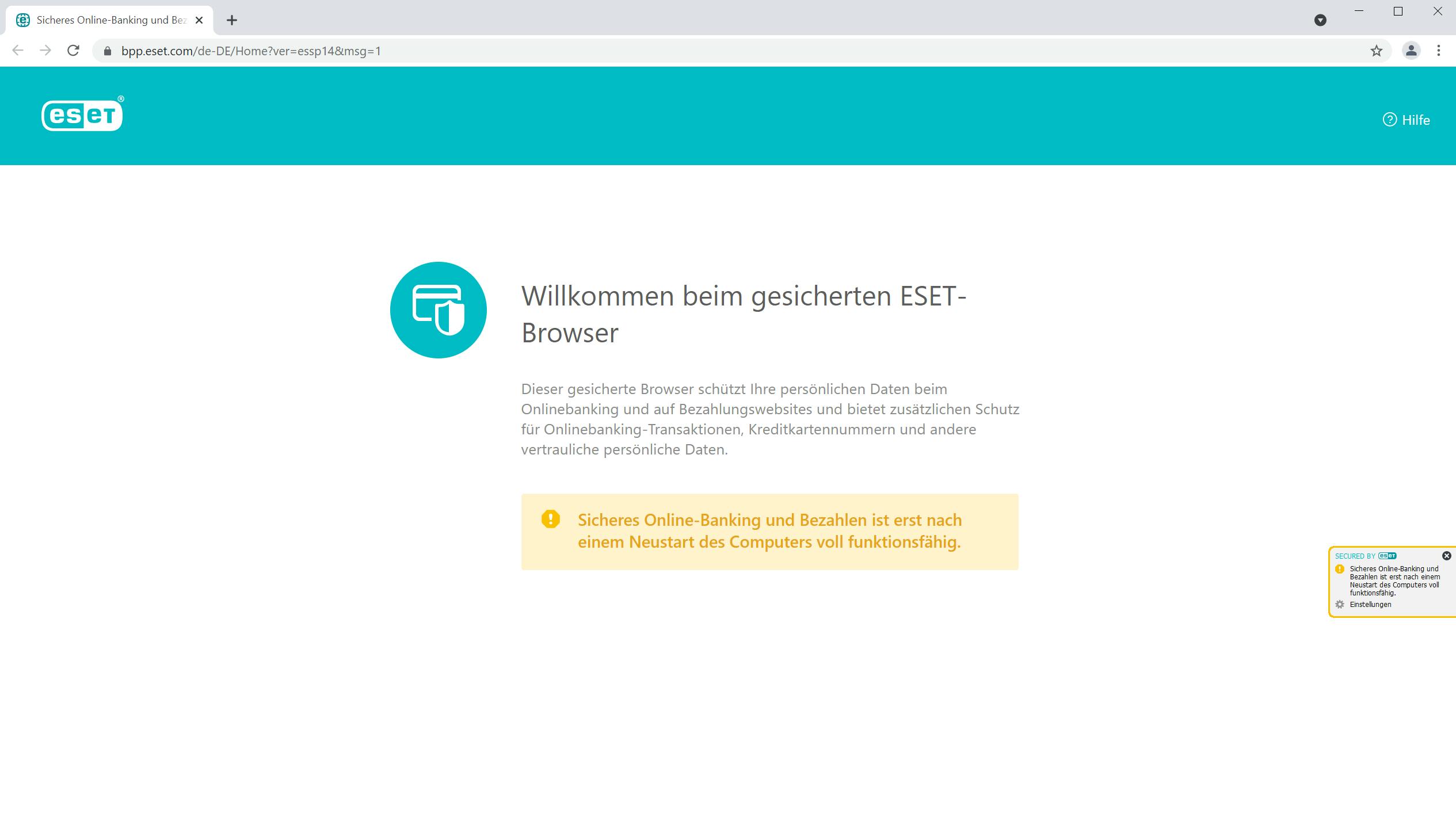1456x825 pixels.
Task: Click the teal card-and-shield welcome icon
Action: (438, 310)
